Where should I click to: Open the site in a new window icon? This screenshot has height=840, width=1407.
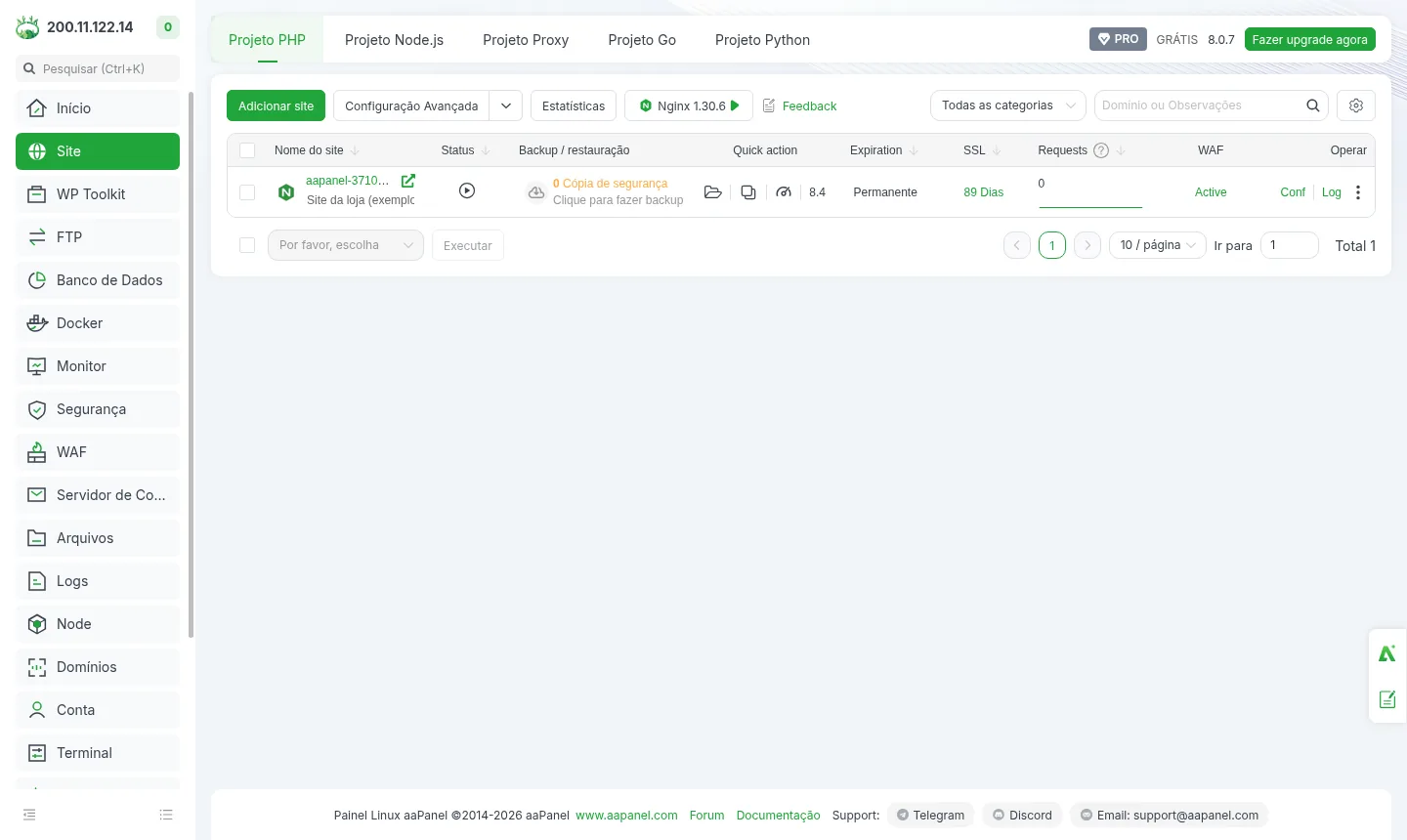coord(408,181)
